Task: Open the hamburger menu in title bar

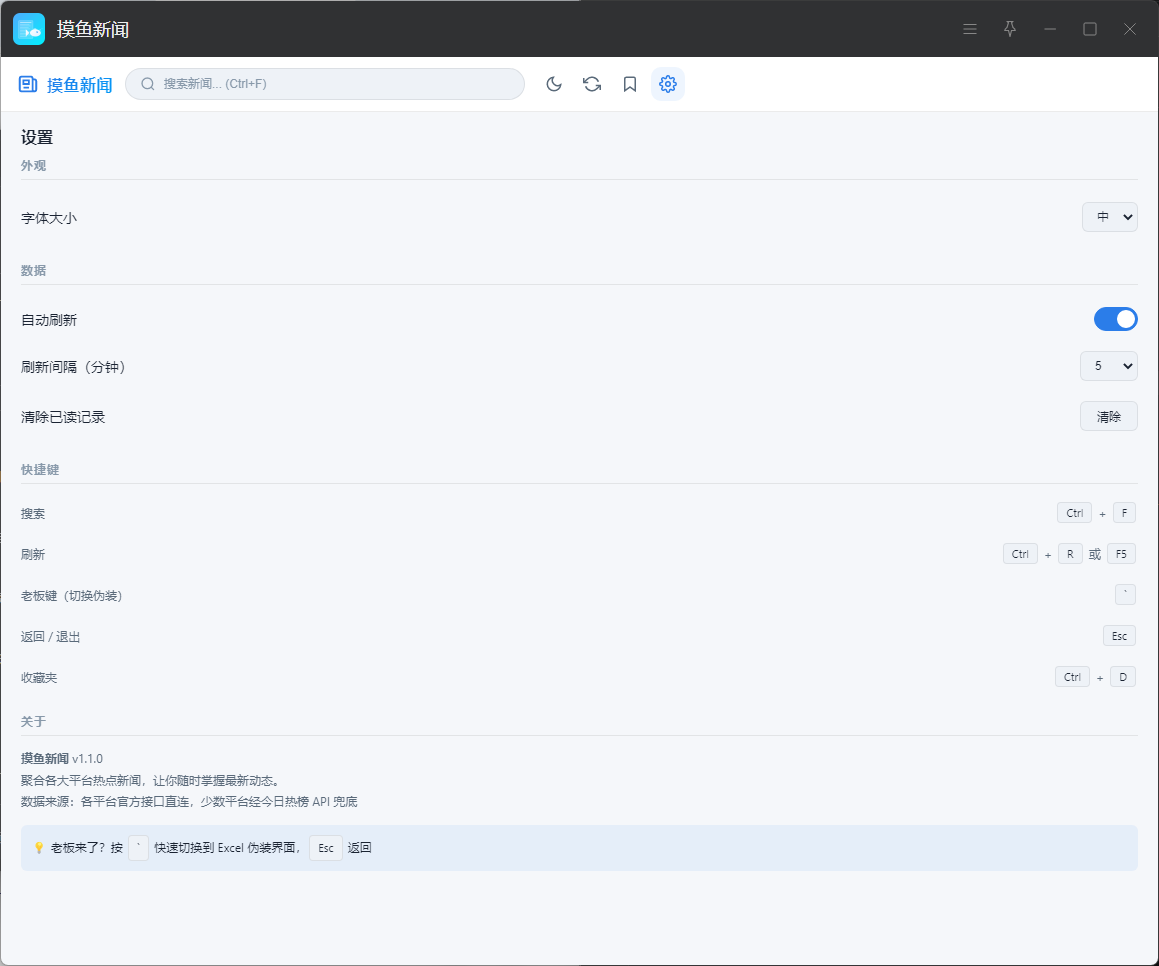Action: [x=970, y=30]
